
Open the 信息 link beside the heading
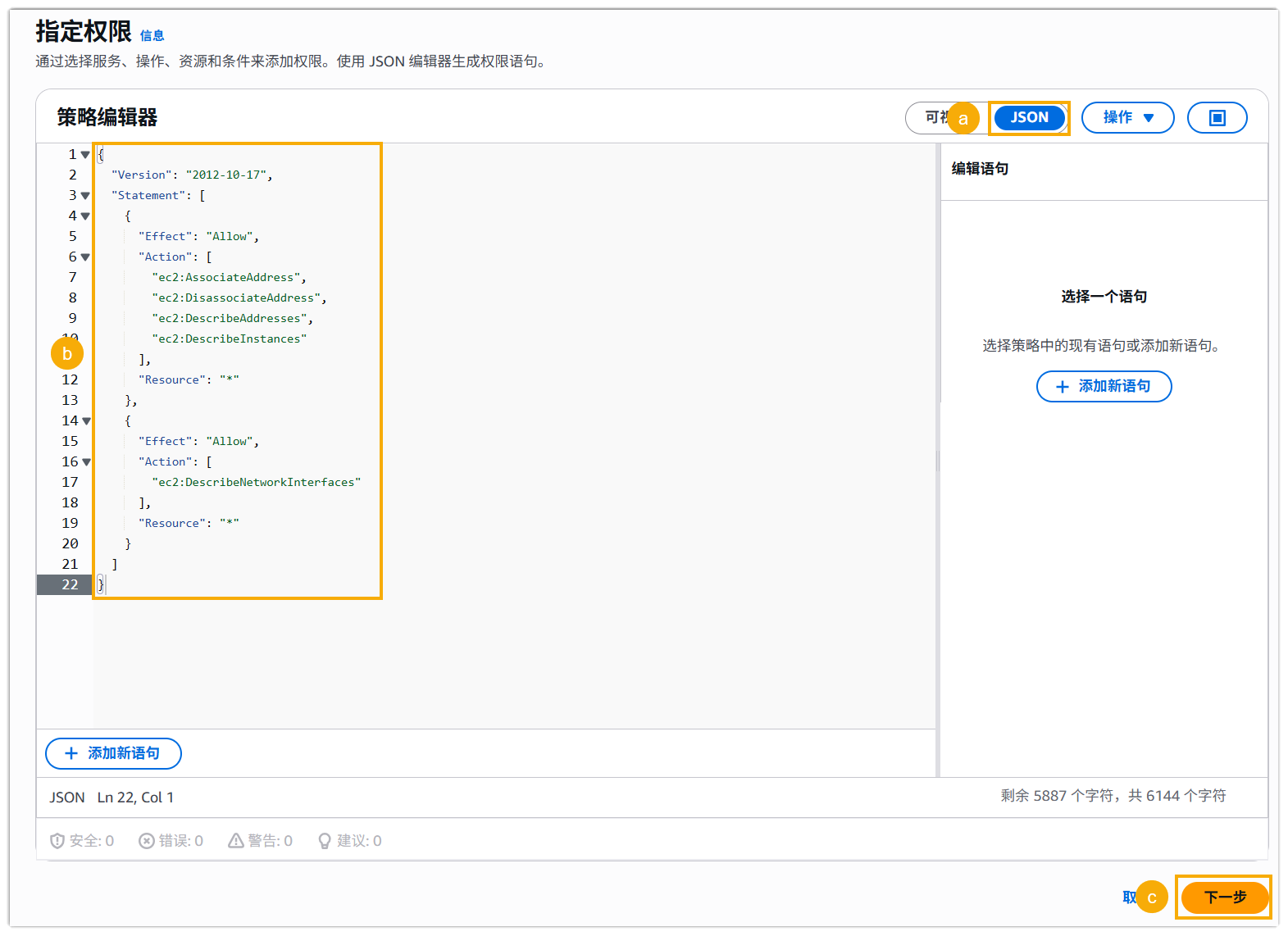point(152,35)
